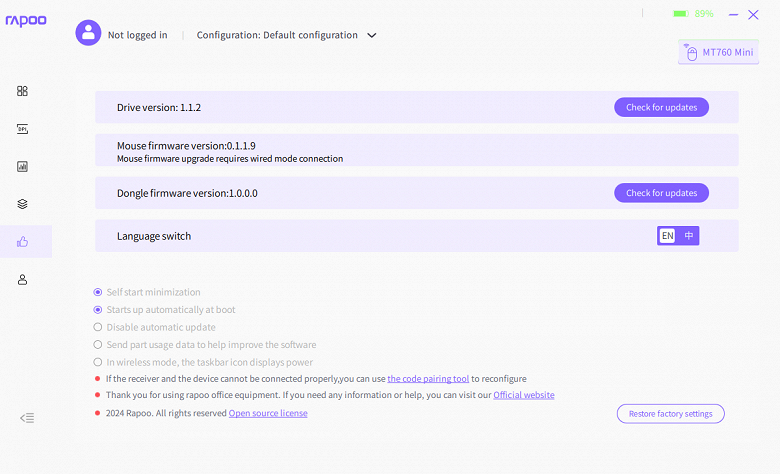Image resolution: width=780 pixels, height=474 pixels.
Task: Click the user avatar icon
Action: tap(89, 33)
